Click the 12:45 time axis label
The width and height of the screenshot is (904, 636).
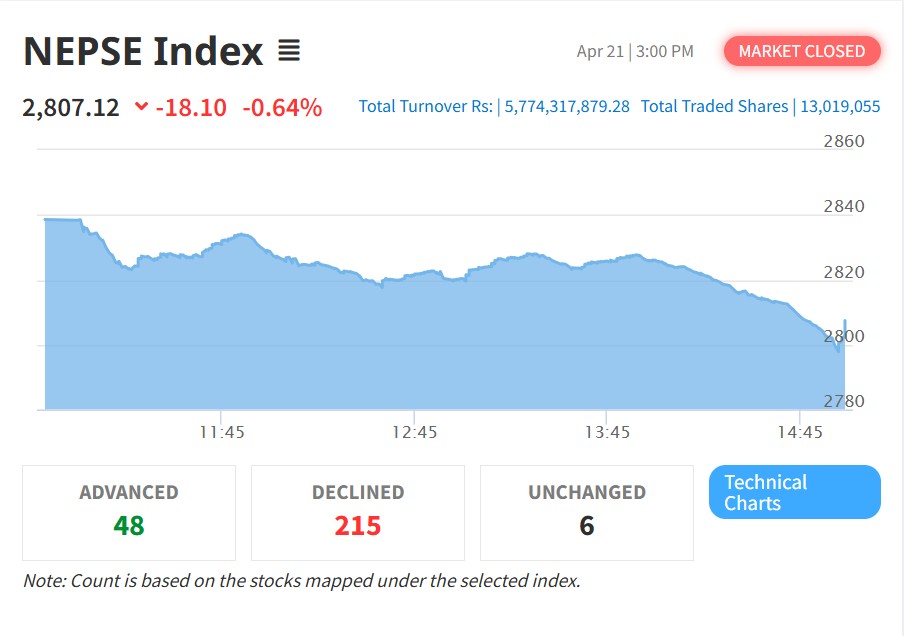415,432
